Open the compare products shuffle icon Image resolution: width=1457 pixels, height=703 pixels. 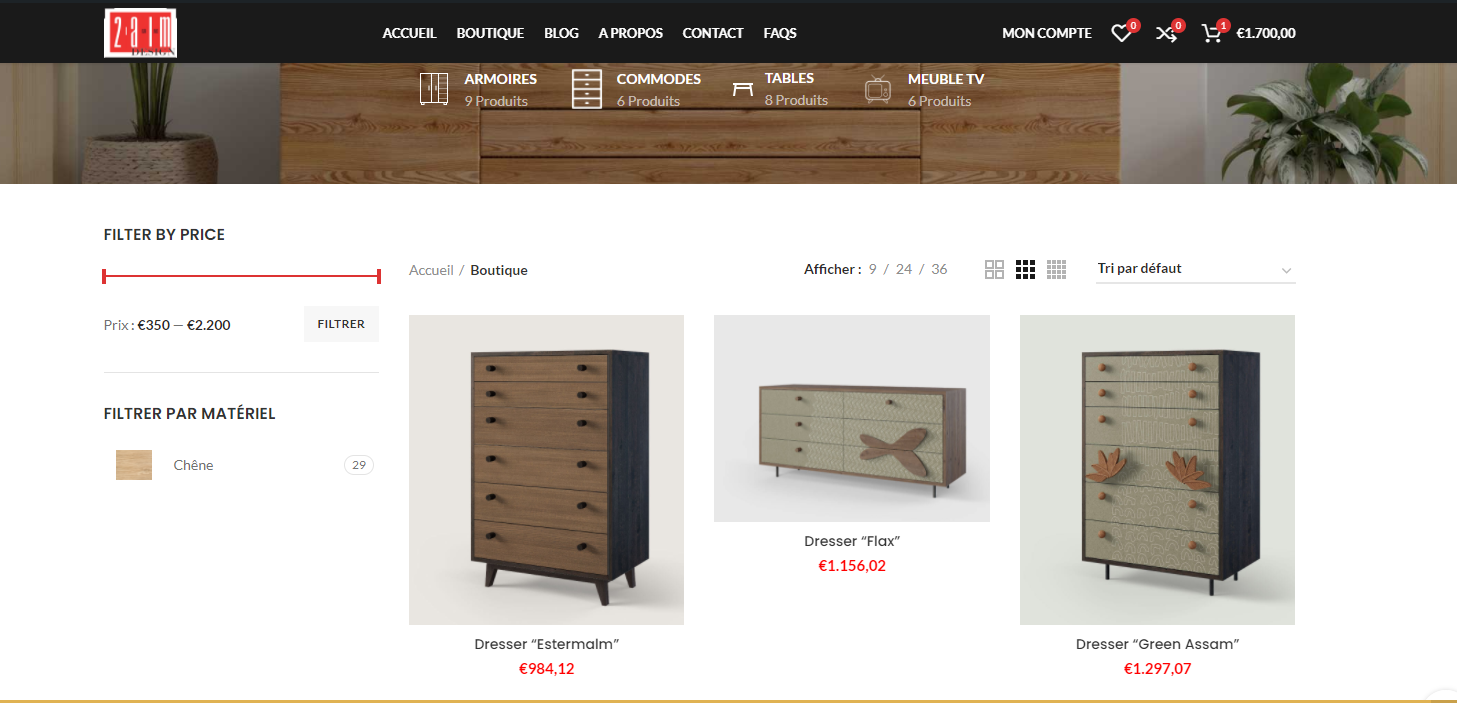coord(1166,34)
